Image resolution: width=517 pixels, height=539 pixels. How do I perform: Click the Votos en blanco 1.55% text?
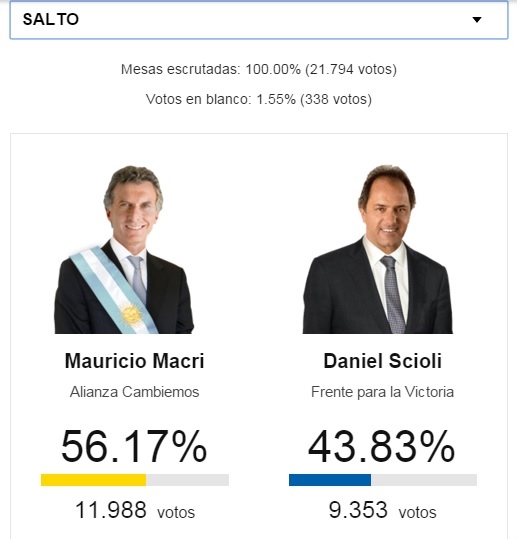259,99
